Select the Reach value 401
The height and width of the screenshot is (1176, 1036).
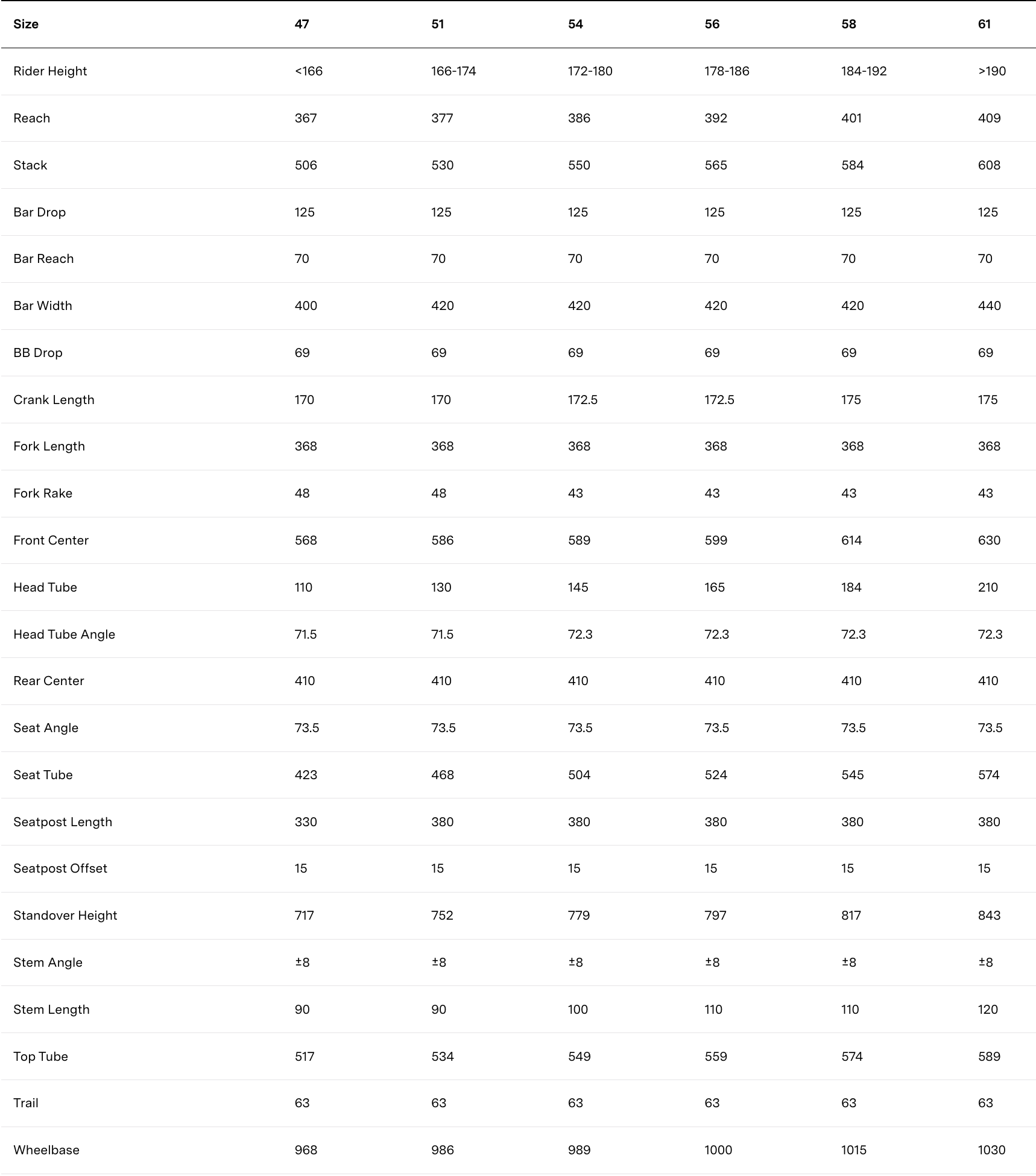(851, 118)
